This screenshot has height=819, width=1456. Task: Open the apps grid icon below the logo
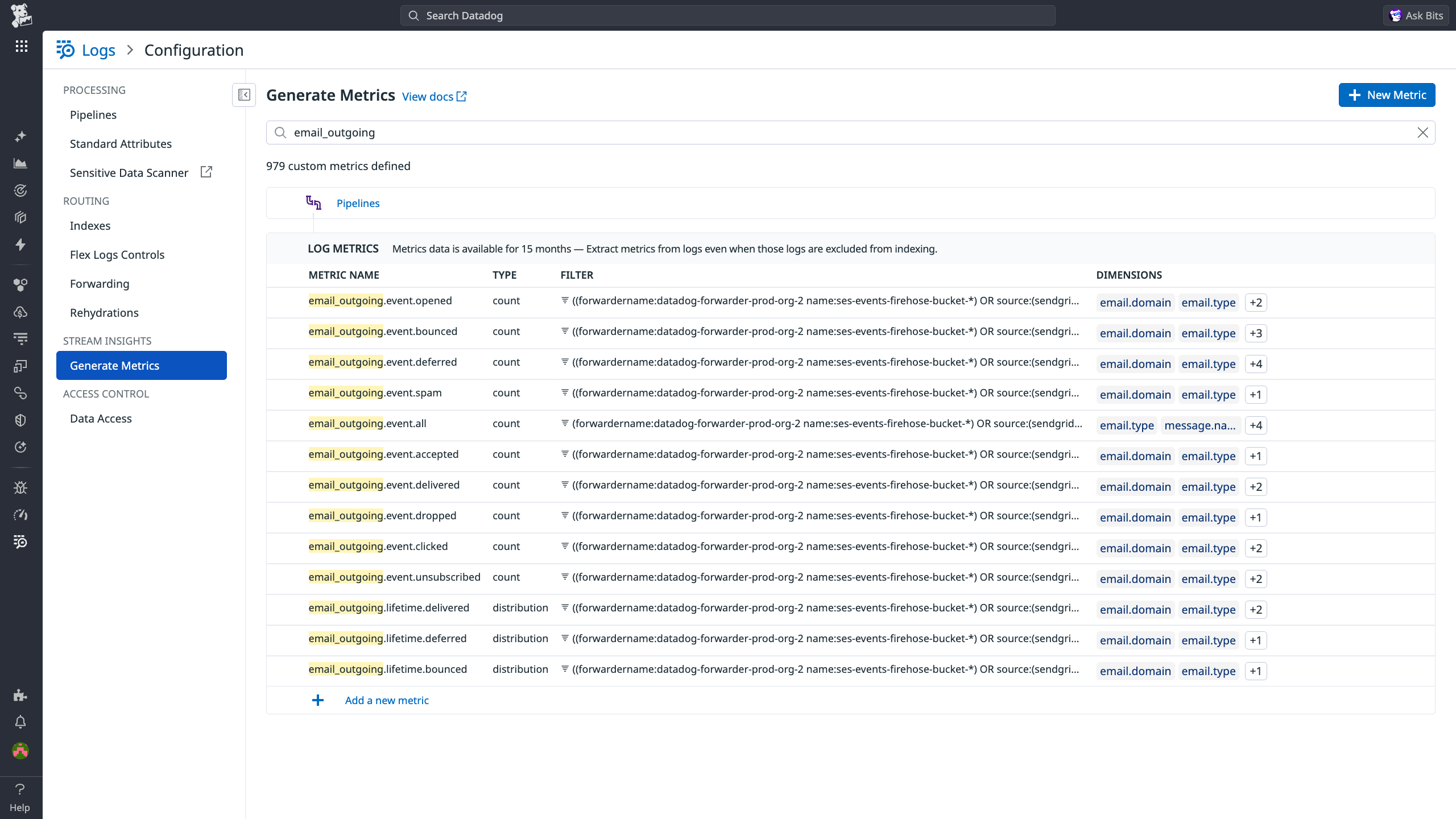click(21, 46)
